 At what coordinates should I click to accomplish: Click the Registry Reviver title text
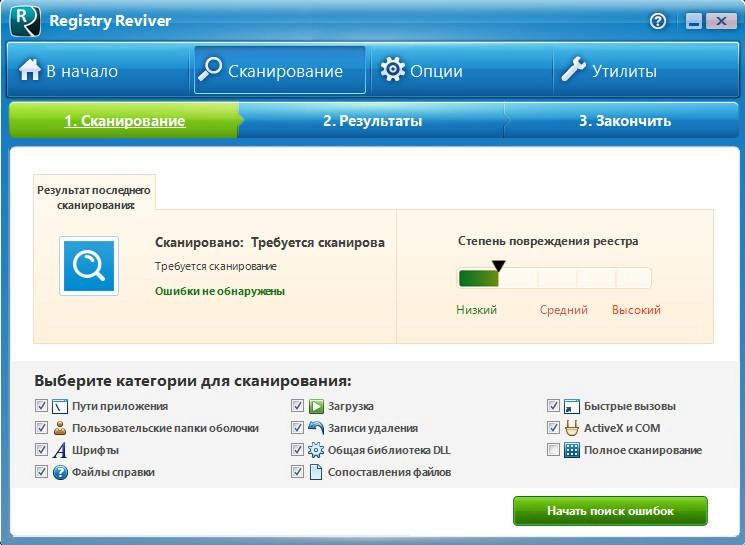110,21
